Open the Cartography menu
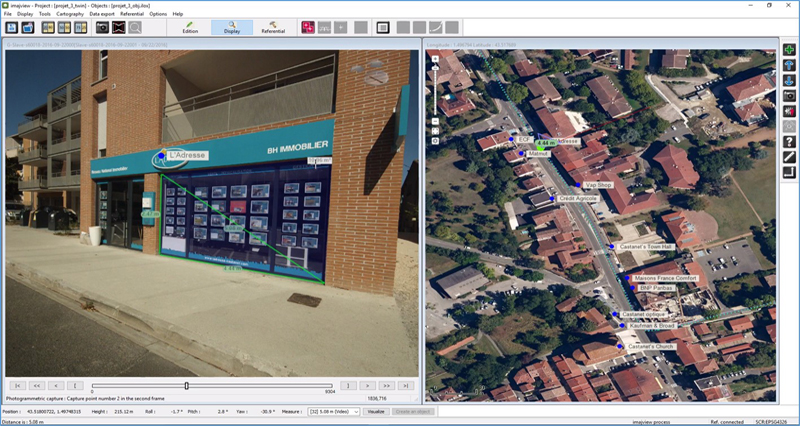This screenshot has height=426, width=800. point(70,14)
